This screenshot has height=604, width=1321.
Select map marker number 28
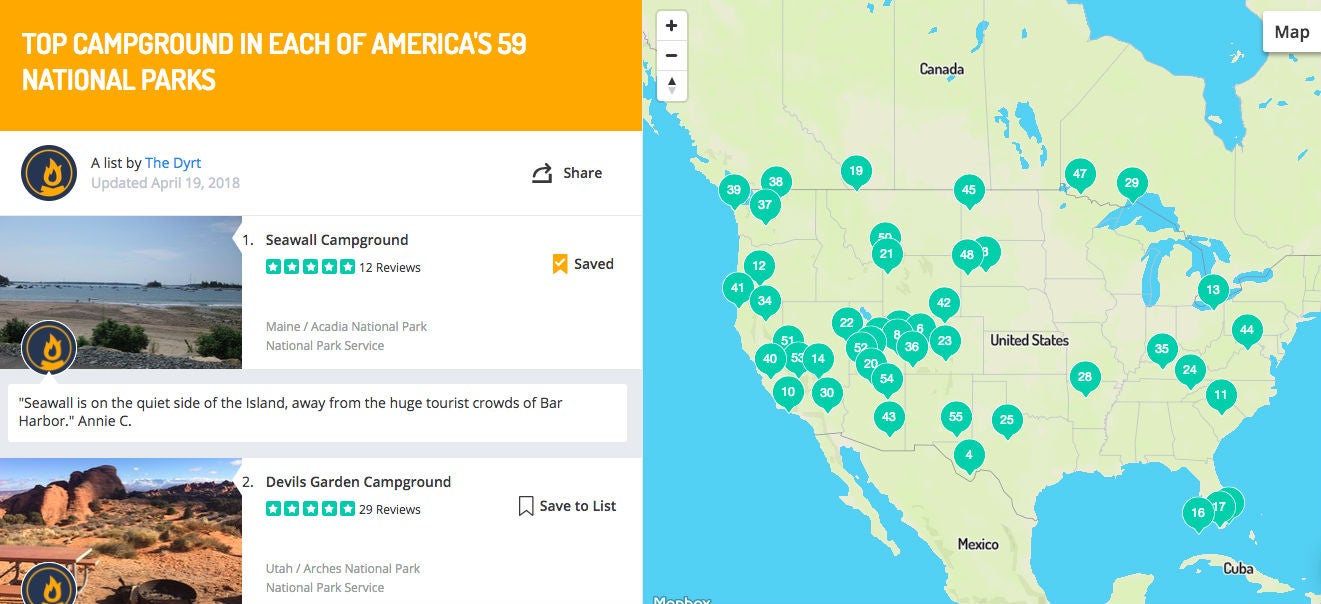[x=1085, y=379]
